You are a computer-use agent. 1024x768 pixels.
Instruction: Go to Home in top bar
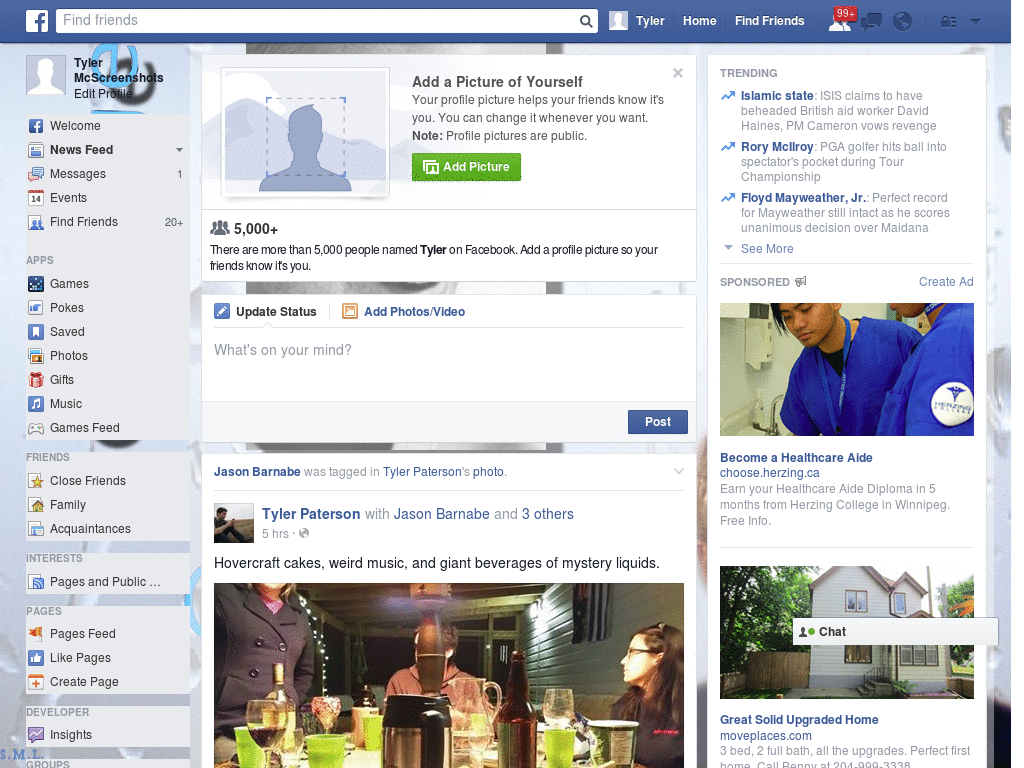pos(699,21)
